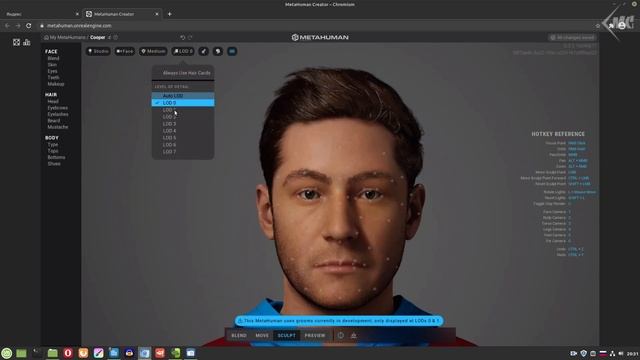Open Shoes under BODY section

coord(54,164)
